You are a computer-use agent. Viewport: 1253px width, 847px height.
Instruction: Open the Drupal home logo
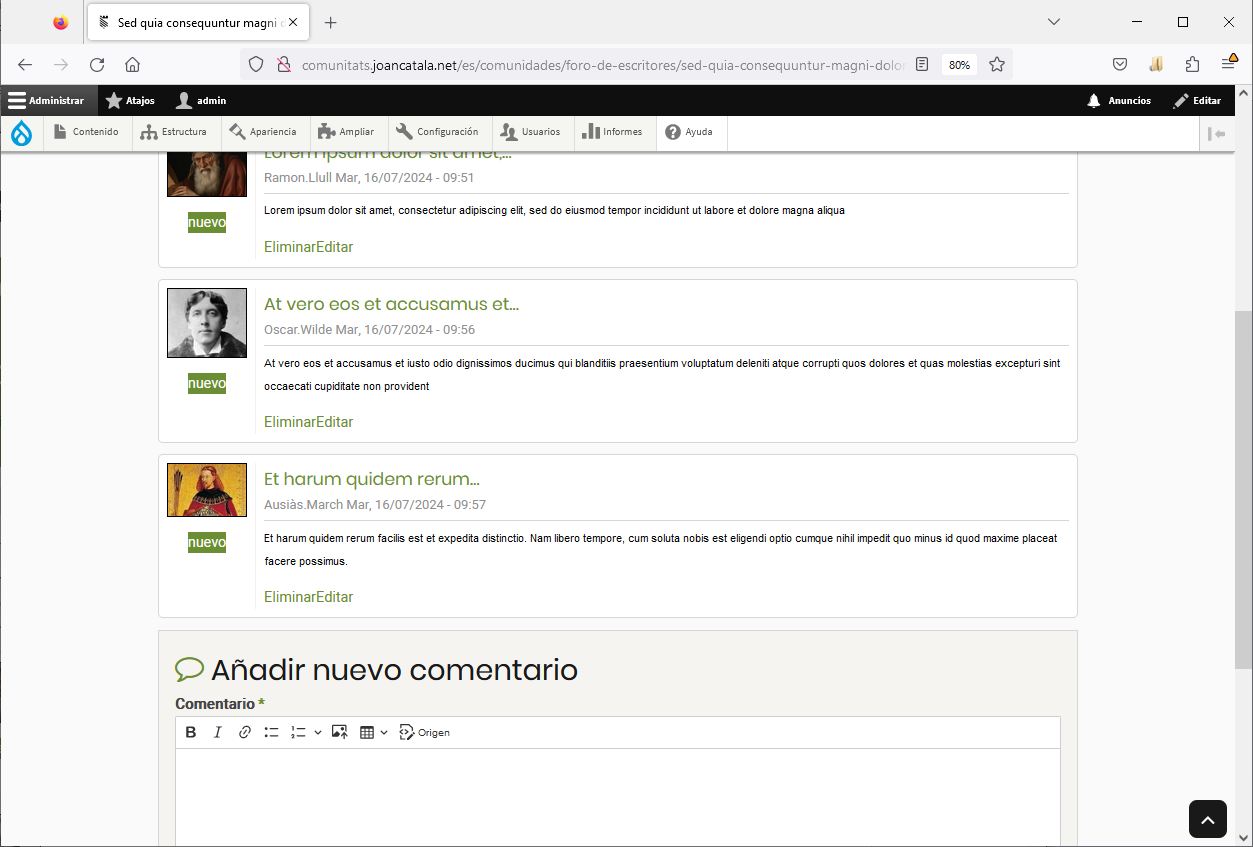pos(21,132)
